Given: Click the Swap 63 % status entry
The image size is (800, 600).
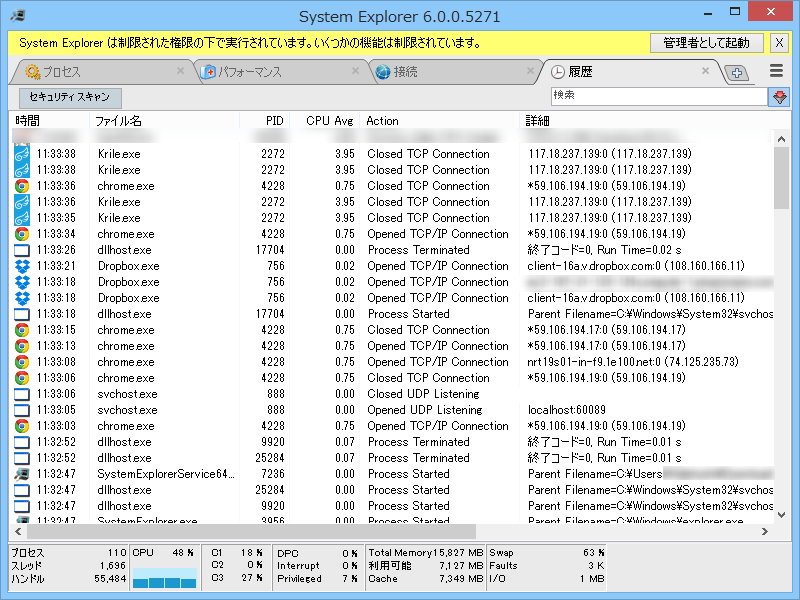Looking at the screenshot, I should pos(546,553).
